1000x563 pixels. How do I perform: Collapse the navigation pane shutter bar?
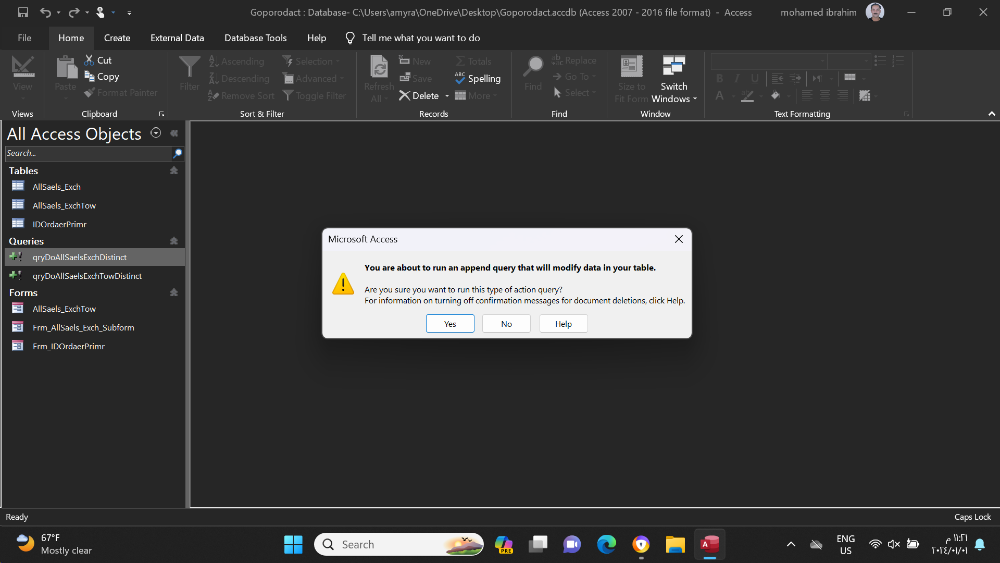(174, 133)
